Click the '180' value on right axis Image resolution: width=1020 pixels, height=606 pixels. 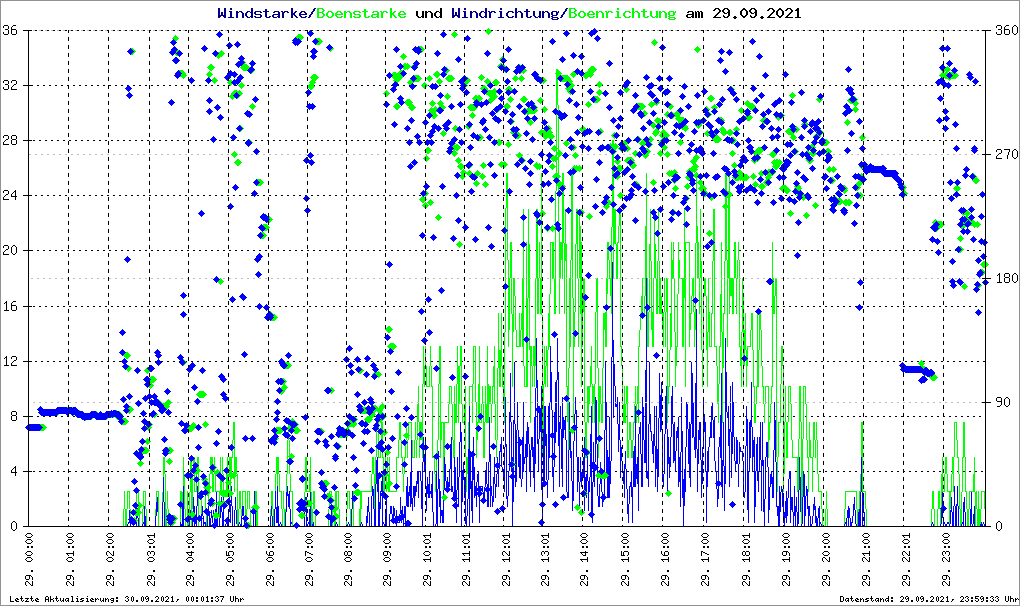(x=1004, y=279)
